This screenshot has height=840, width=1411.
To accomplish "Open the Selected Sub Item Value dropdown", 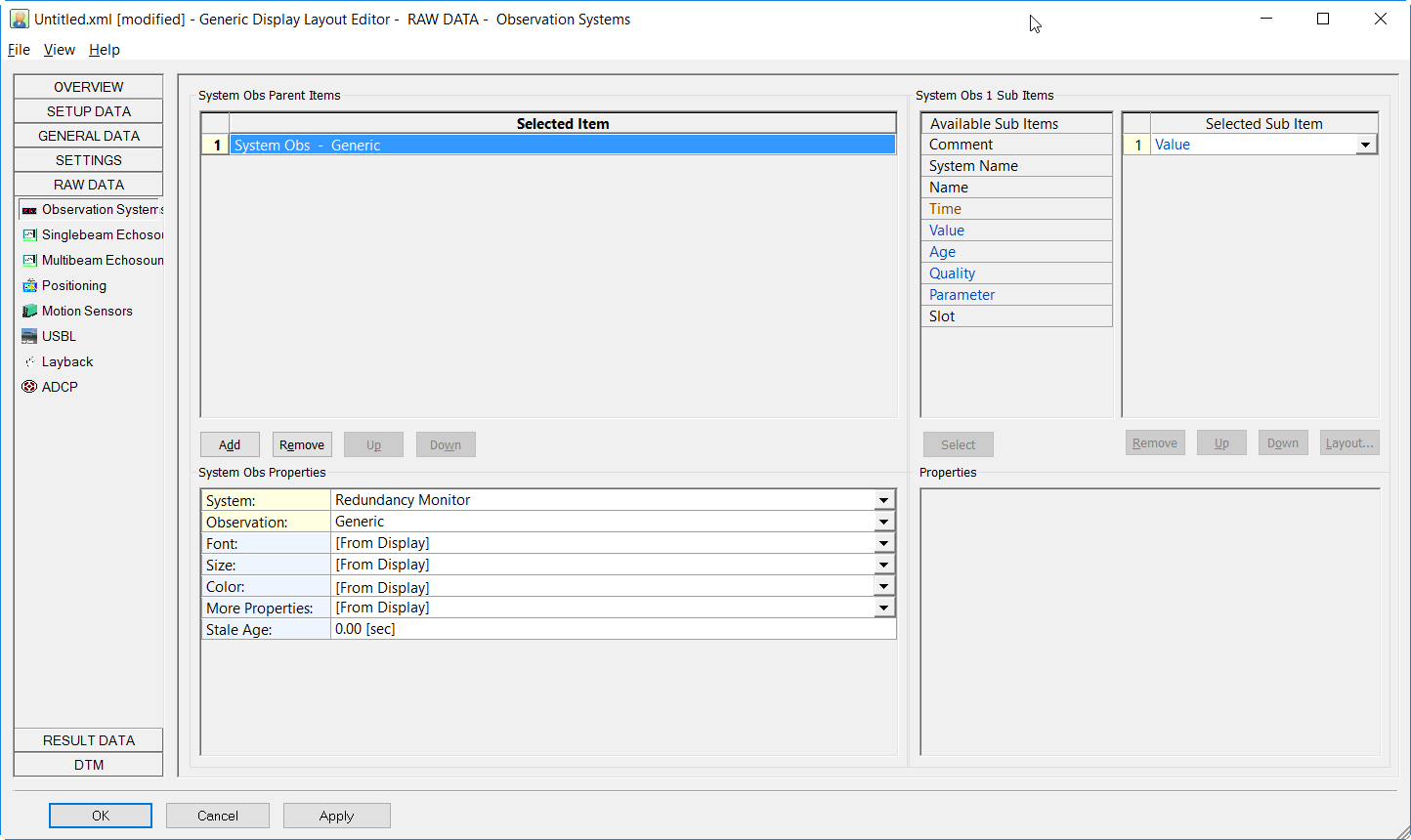I will (1365, 145).
